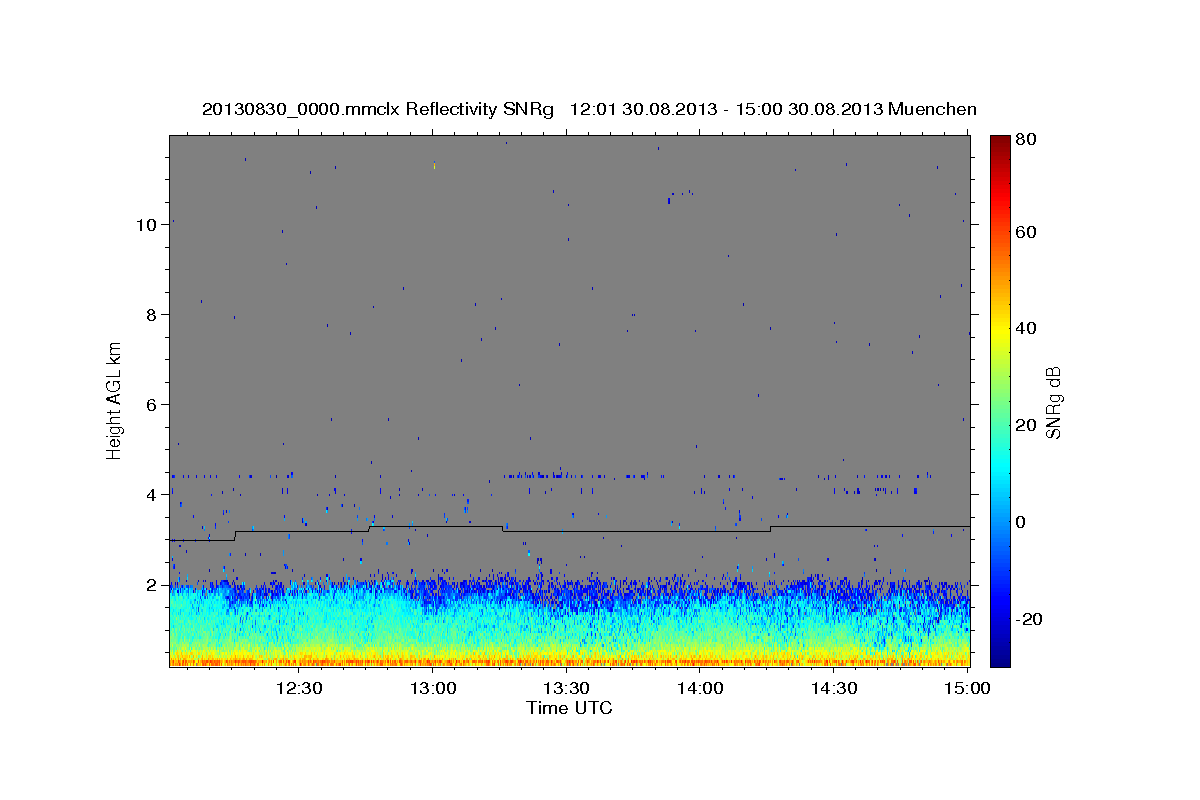
Task: Click the 'SNRg dB' colorbar label
Action: (1053, 403)
